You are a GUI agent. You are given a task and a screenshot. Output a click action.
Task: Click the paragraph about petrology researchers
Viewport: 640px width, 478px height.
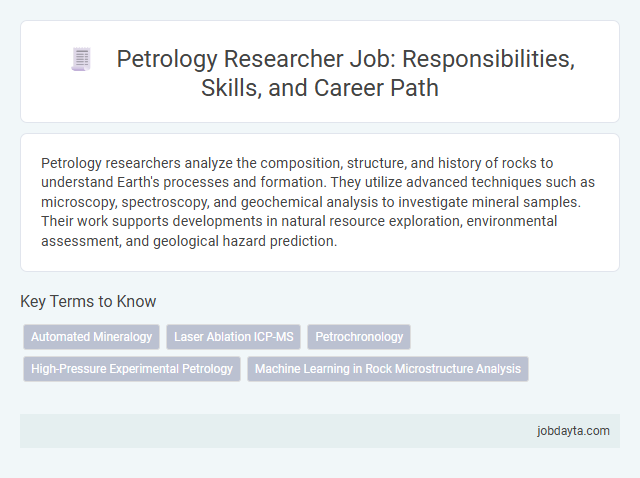point(318,202)
